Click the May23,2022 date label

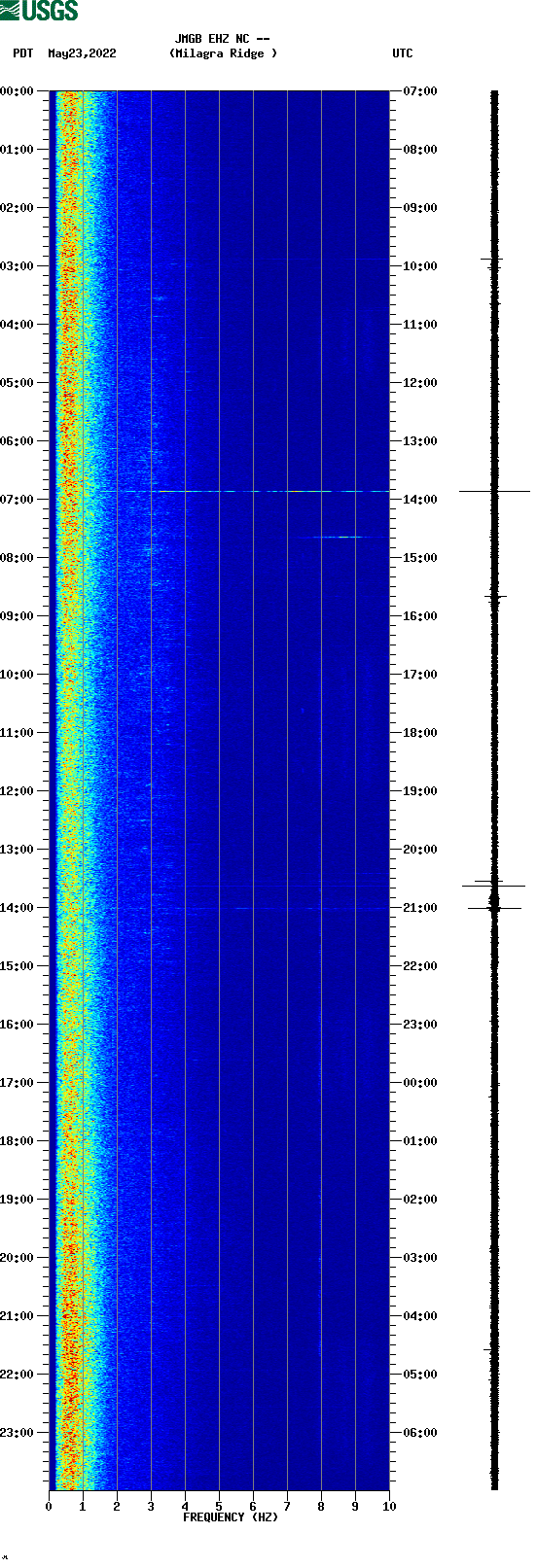[x=82, y=54]
